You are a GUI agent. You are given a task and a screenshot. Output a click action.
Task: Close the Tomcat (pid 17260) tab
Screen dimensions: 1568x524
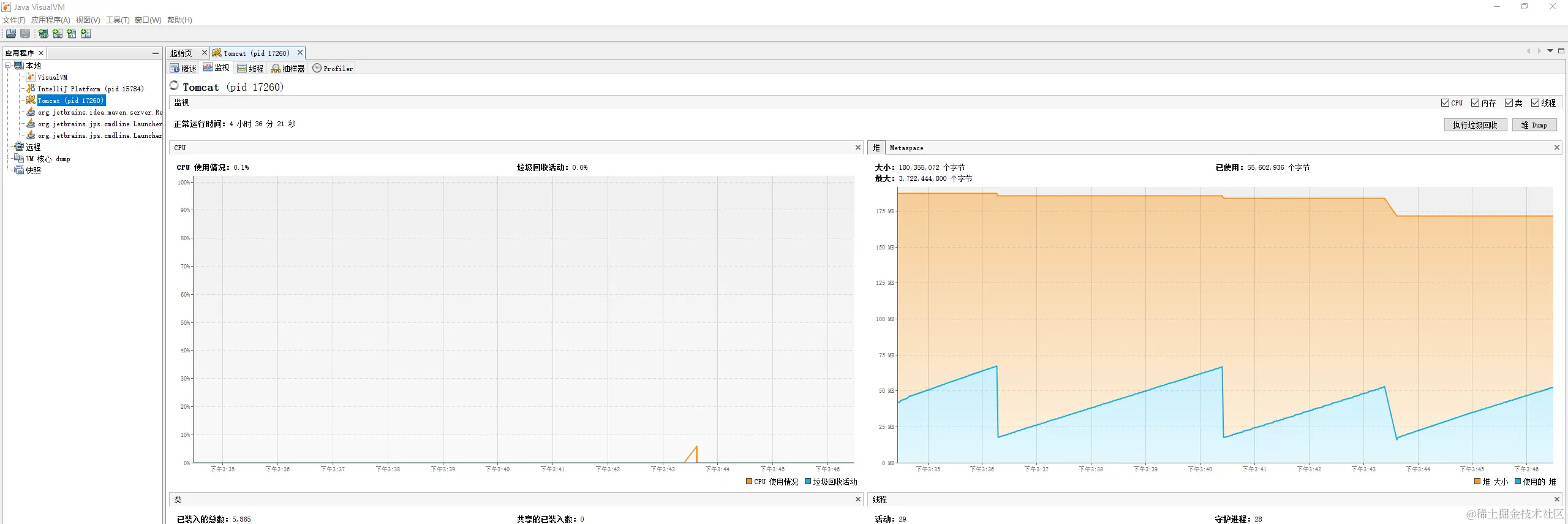300,53
